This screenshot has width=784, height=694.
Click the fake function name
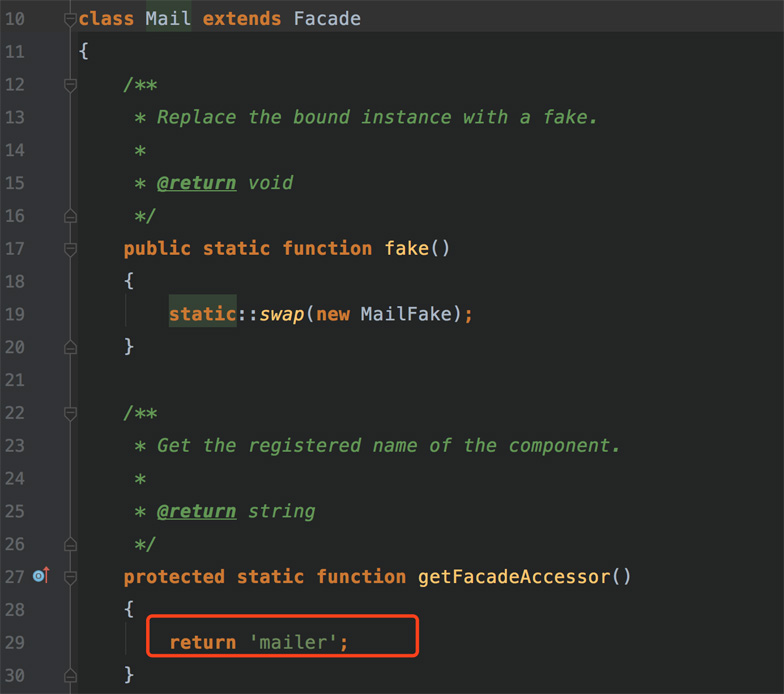click(406, 249)
